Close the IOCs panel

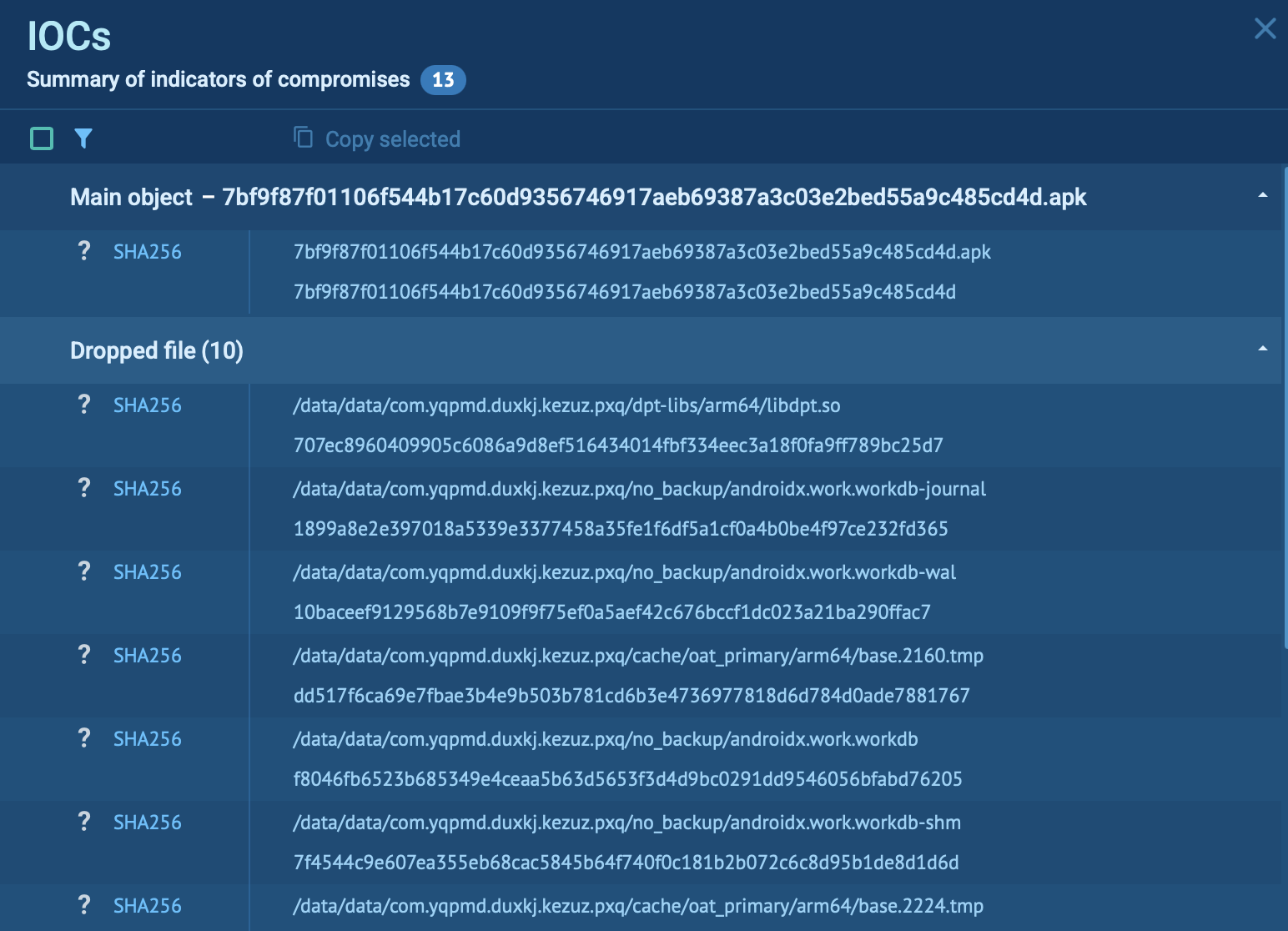point(1265,29)
